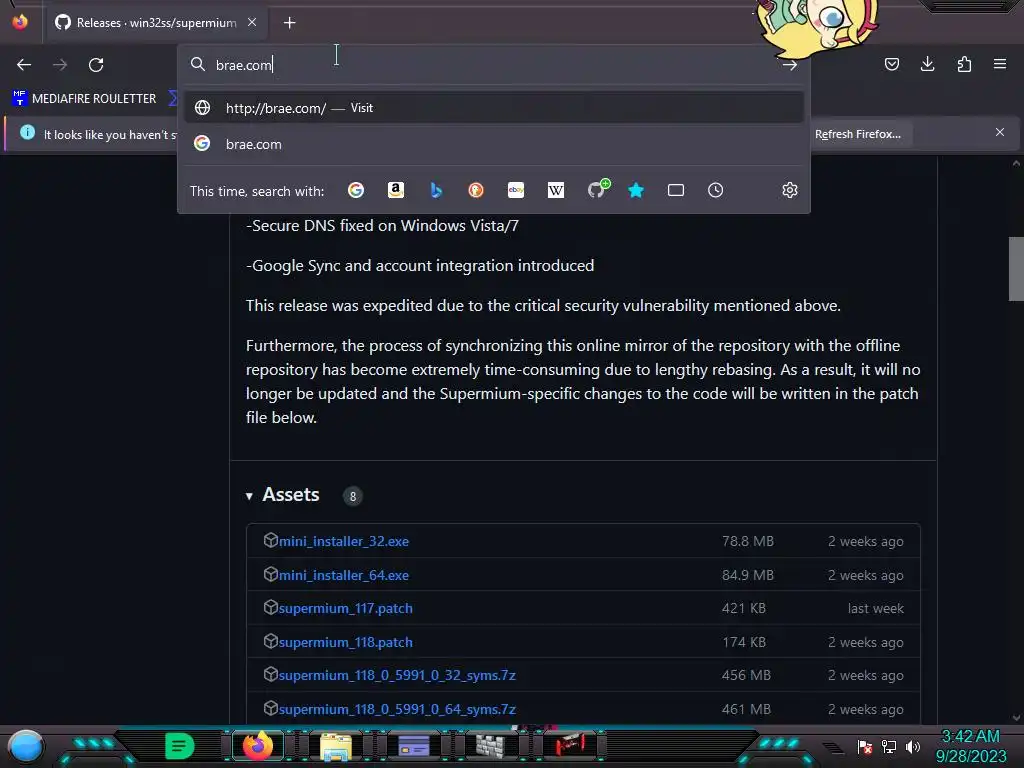Image resolution: width=1024 pixels, height=768 pixels.
Task: Click the 421 KB size text
Action: click(x=744, y=609)
